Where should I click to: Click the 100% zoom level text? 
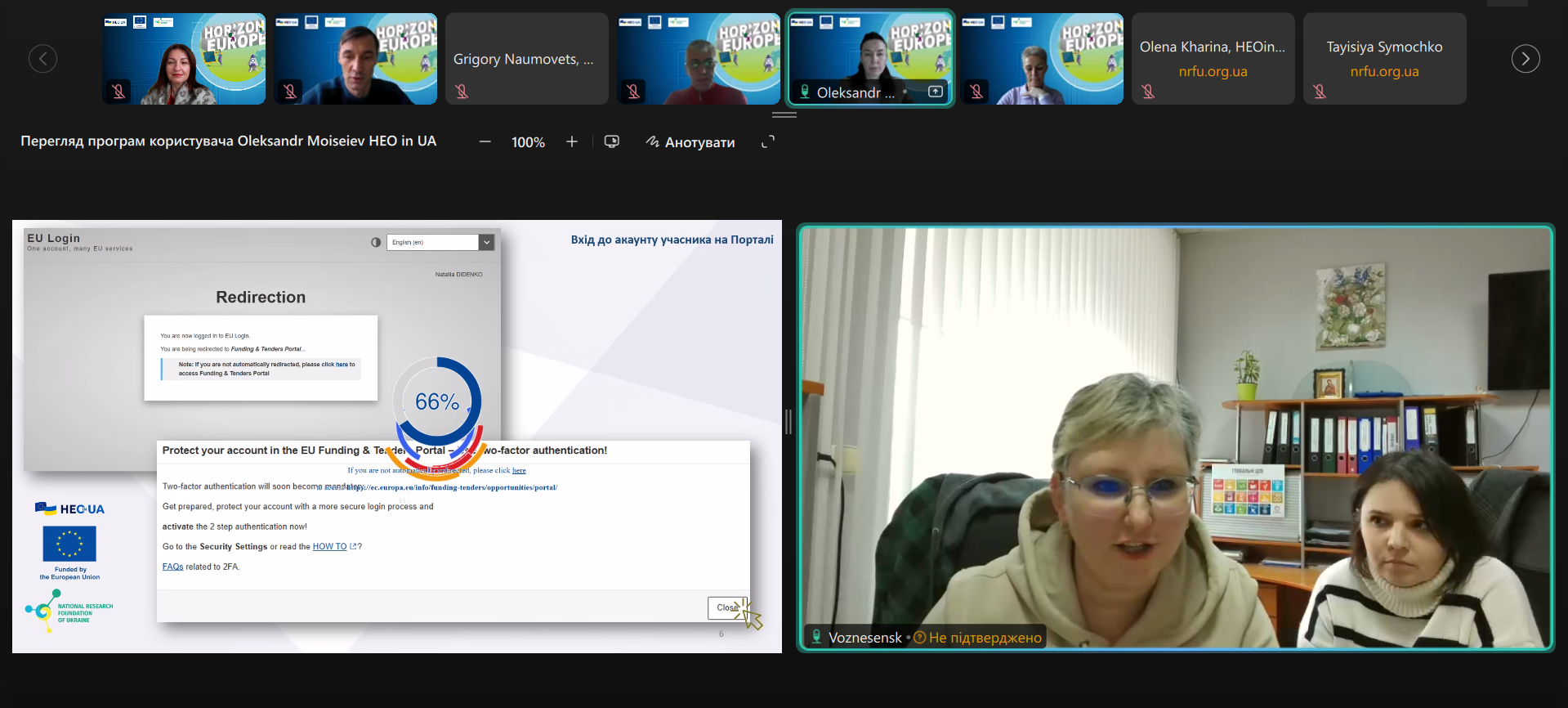pos(528,142)
